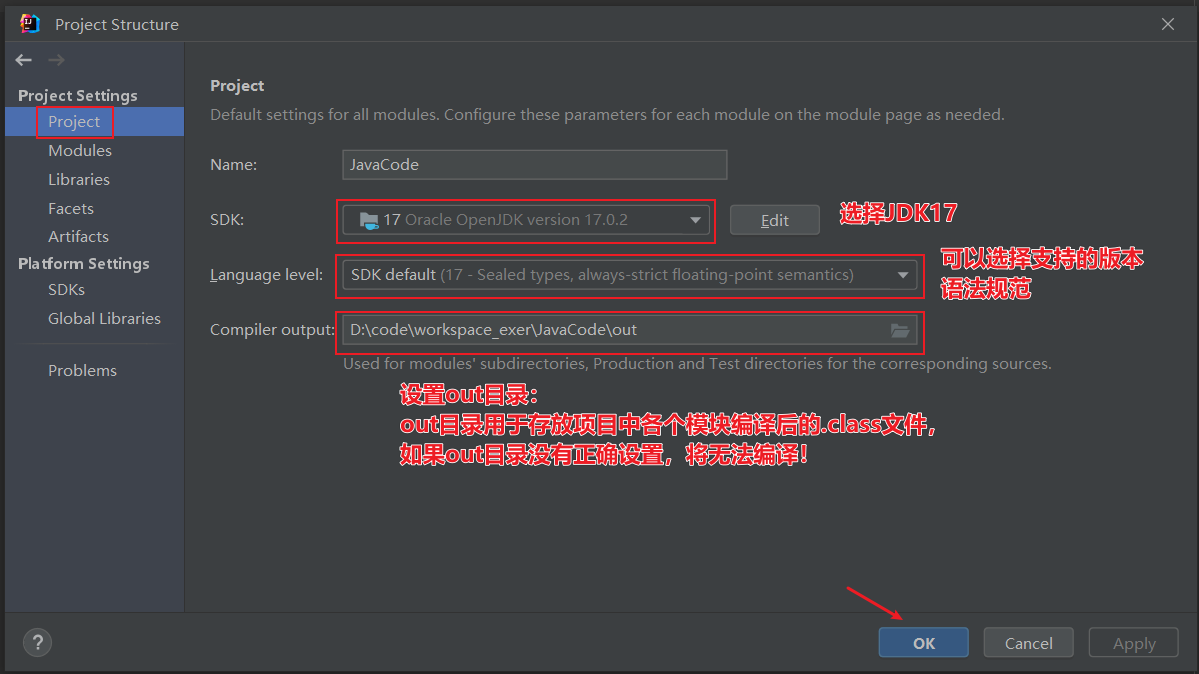Image resolution: width=1199 pixels, height=674 pixels.
Task: Click the Language level label
Action: [266, 275]
